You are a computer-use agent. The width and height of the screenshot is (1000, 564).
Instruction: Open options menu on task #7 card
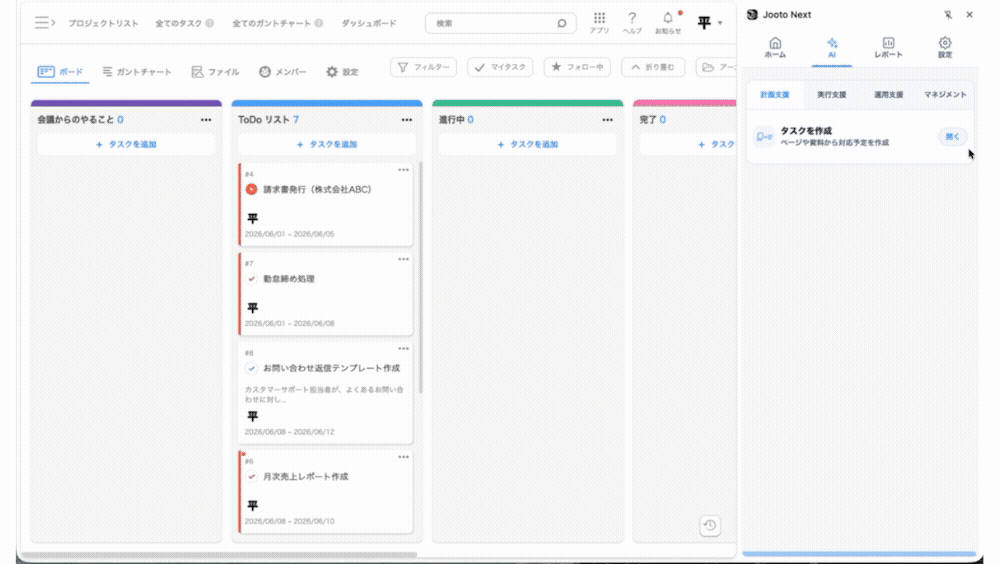[x=404, y=259]
